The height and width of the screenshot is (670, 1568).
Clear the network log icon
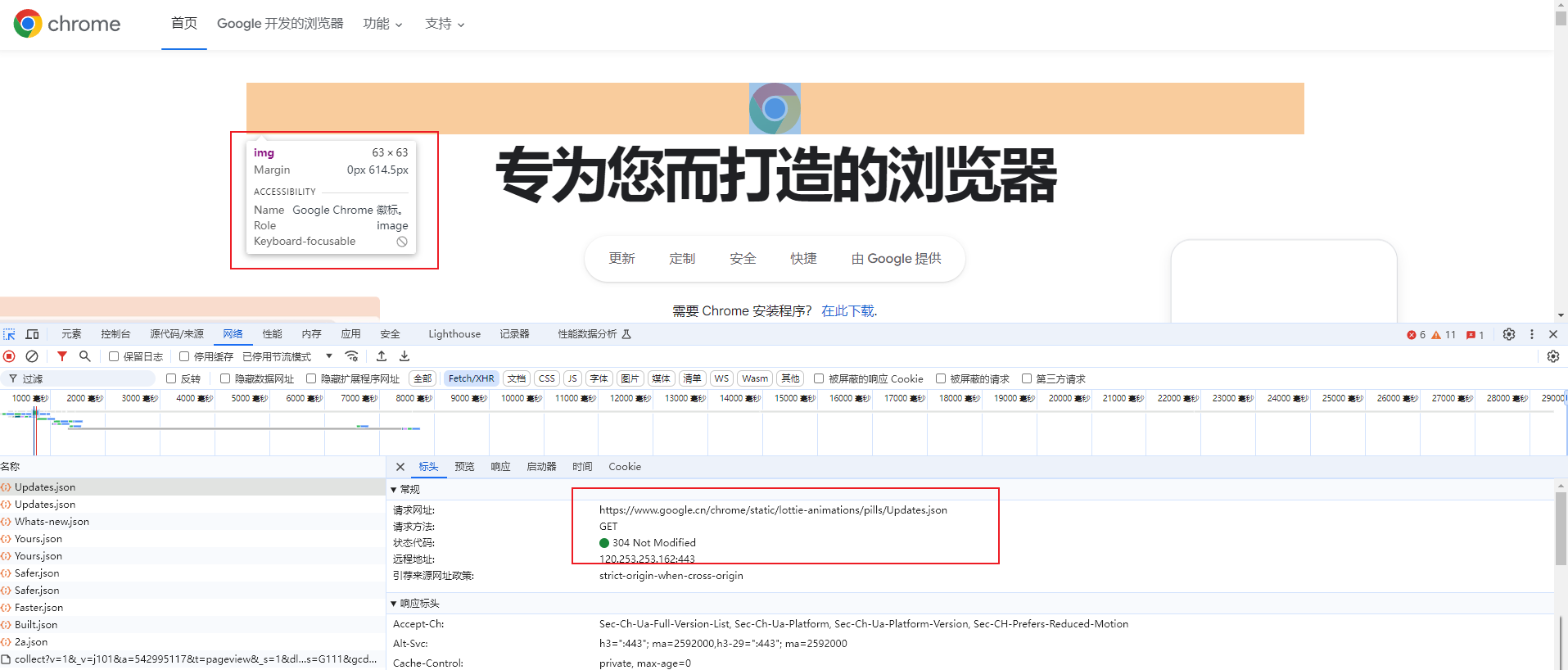32,356
